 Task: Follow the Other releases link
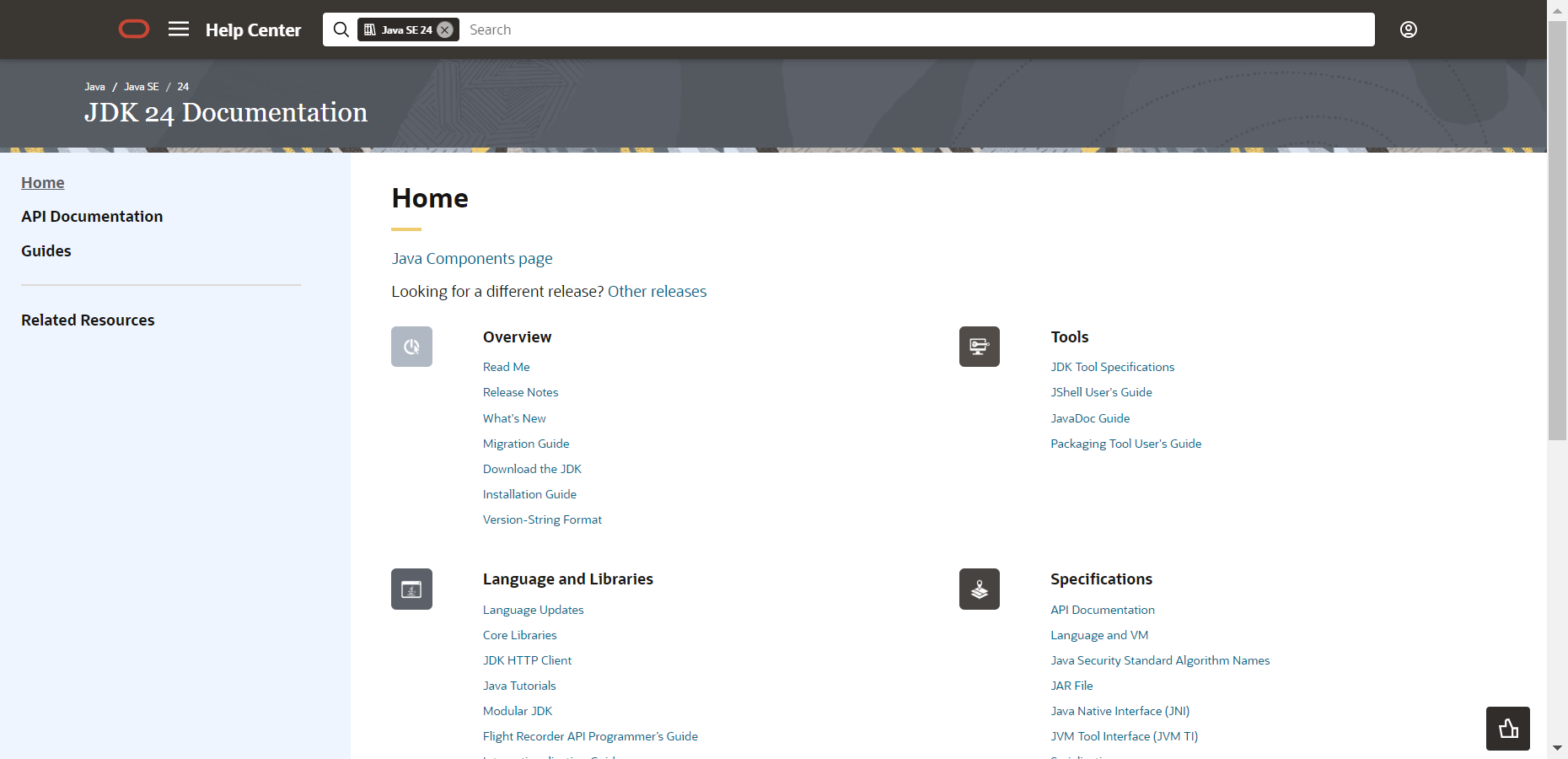click(658, 292)
